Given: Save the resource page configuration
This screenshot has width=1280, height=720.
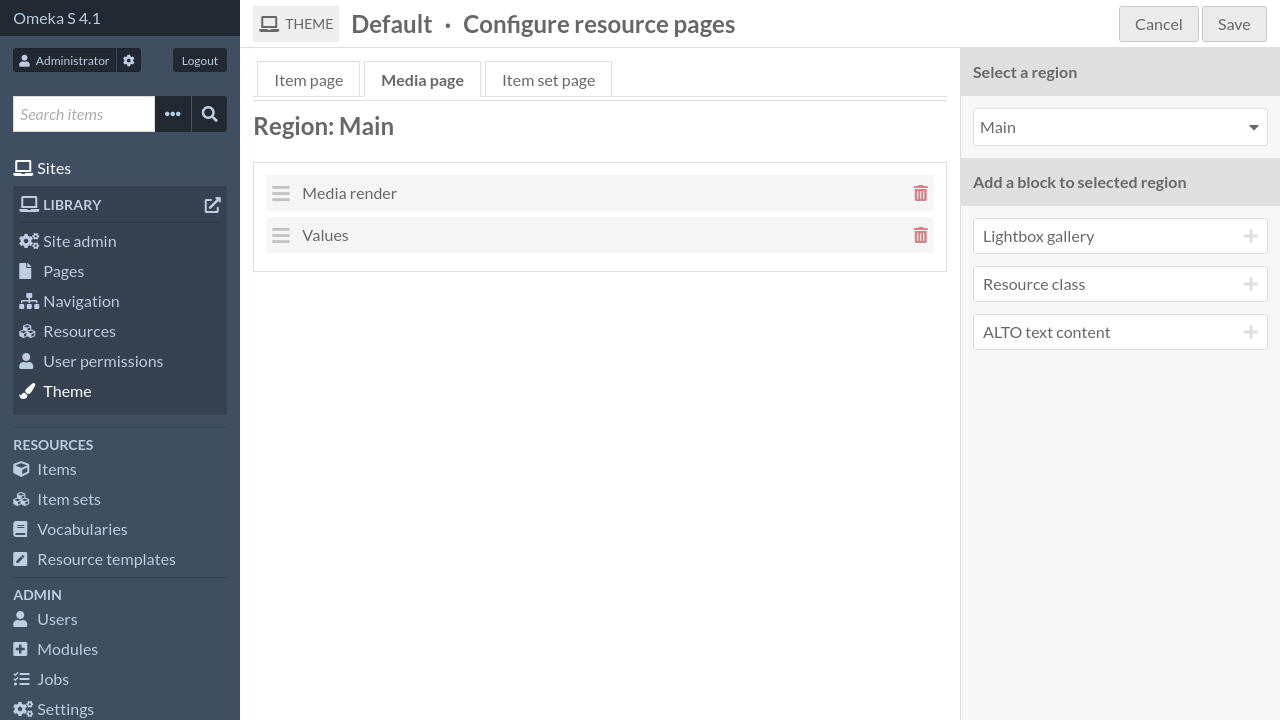Looking at the screenshot, I should coord(1234,23).
